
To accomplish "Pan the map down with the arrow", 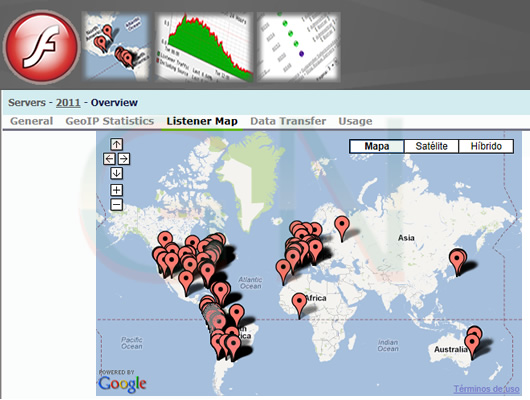I will [x=117, y=173].
